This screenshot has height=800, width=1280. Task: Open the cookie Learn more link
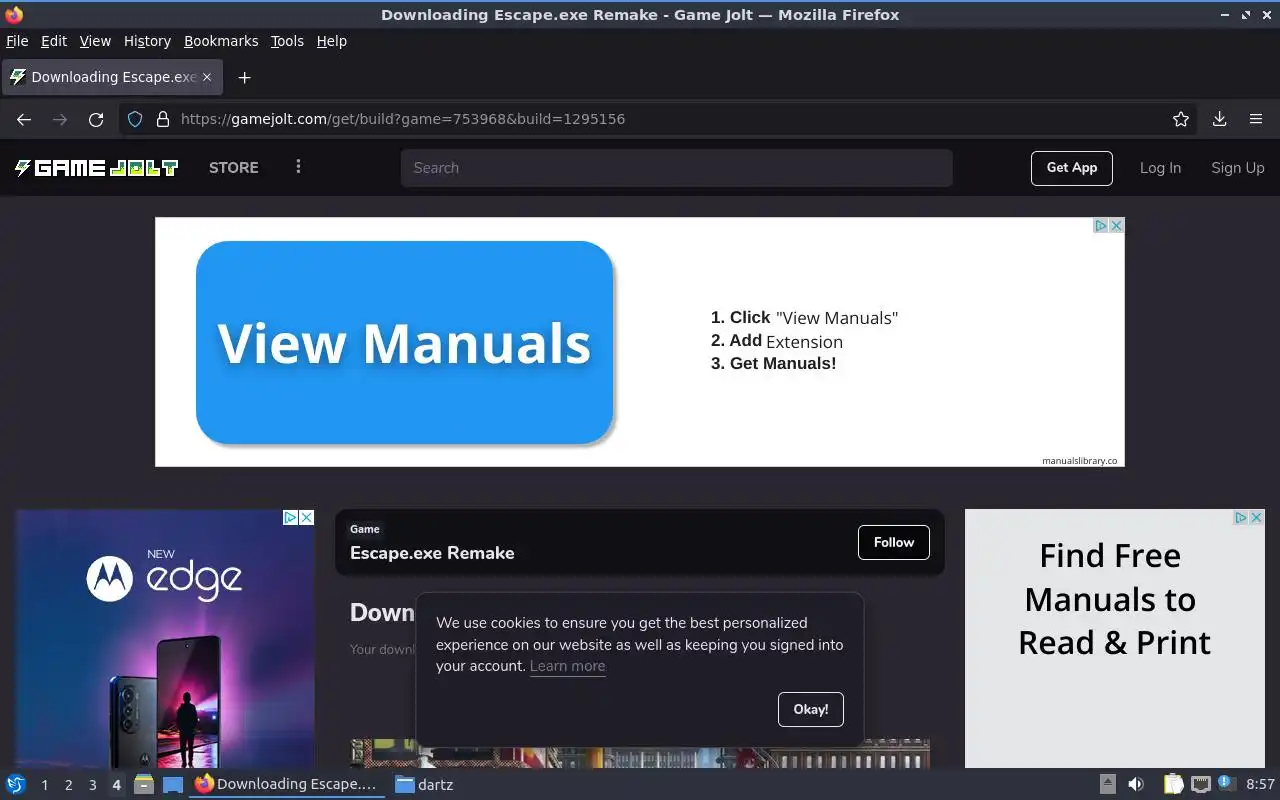tap(567, 666)
